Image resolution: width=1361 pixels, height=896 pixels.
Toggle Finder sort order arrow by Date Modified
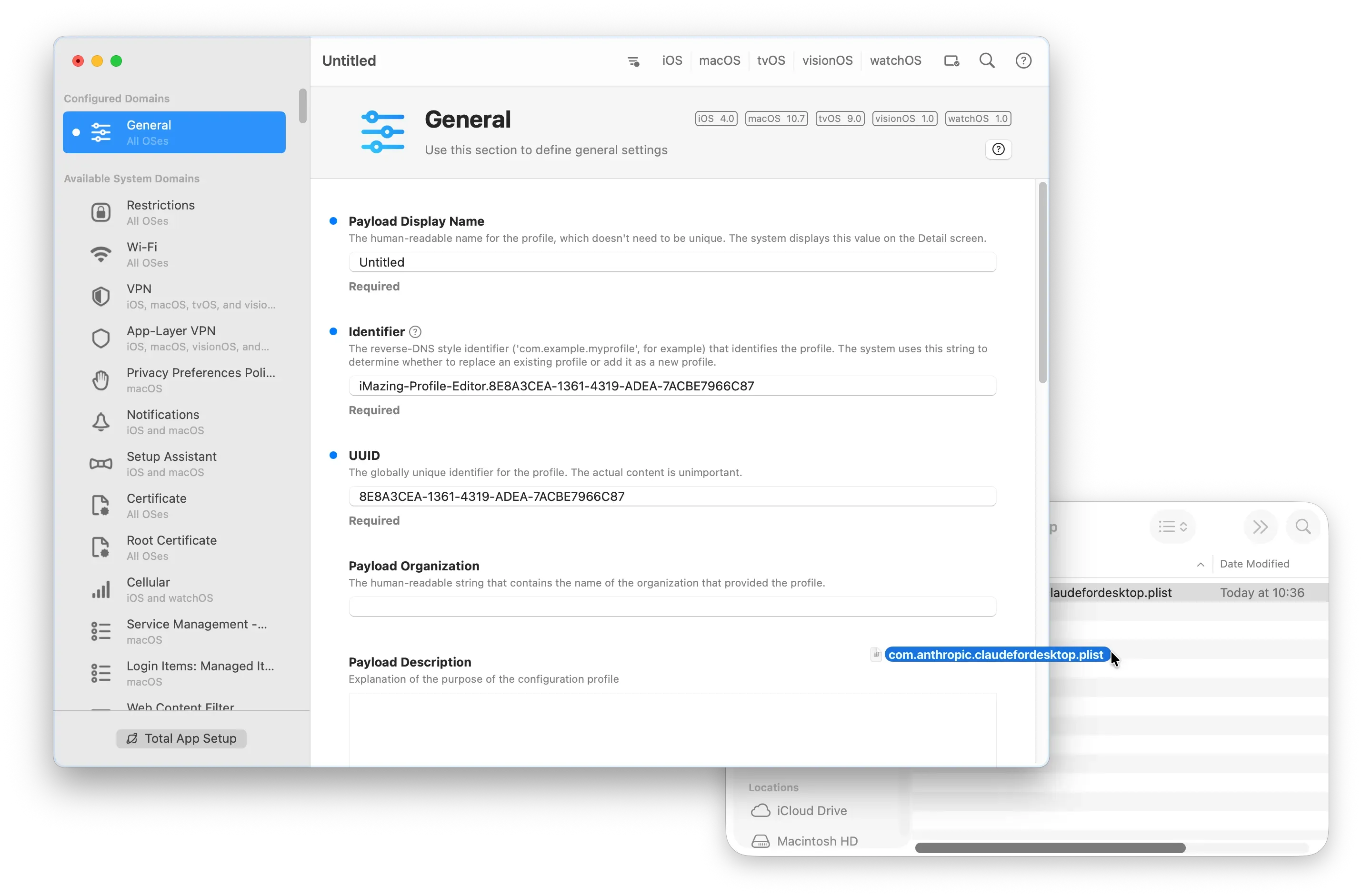coord(1201,564)
